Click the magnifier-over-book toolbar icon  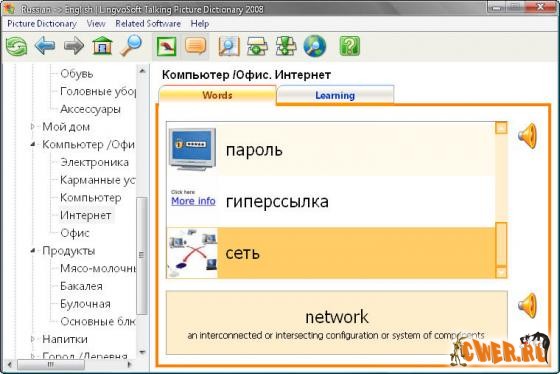coord(229,46)
